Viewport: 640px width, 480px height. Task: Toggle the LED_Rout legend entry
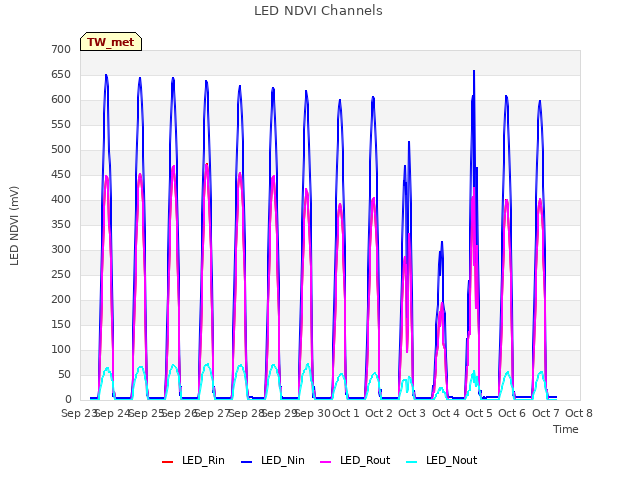[355, 460]
